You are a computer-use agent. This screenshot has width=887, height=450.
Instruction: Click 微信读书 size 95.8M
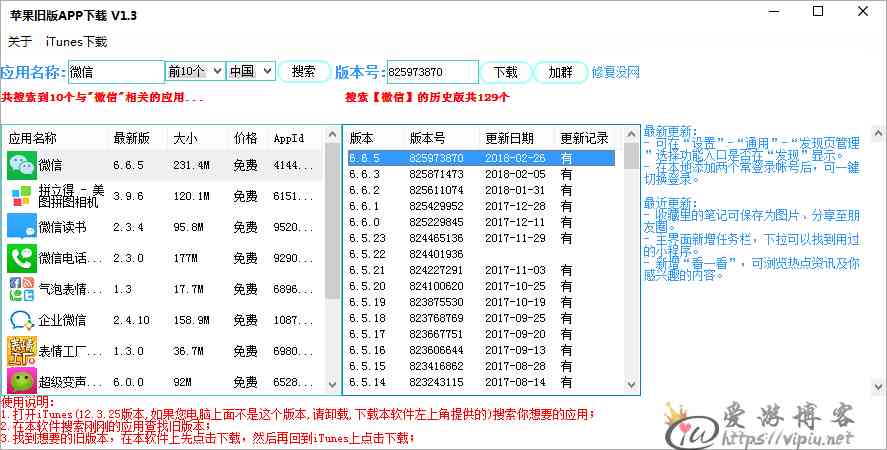(188, 227)
